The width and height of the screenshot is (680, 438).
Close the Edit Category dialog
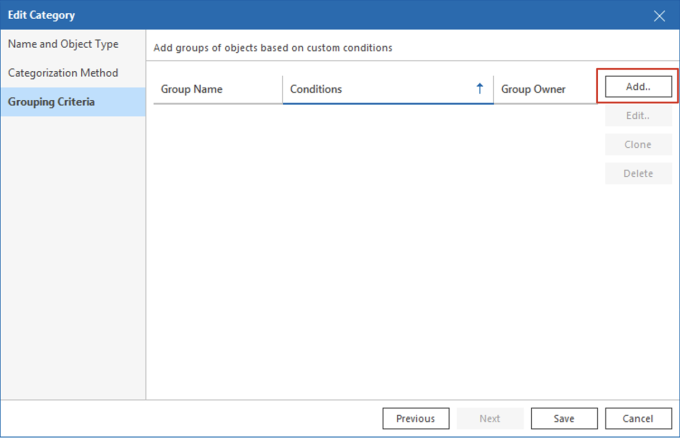[x=659, y=15]
